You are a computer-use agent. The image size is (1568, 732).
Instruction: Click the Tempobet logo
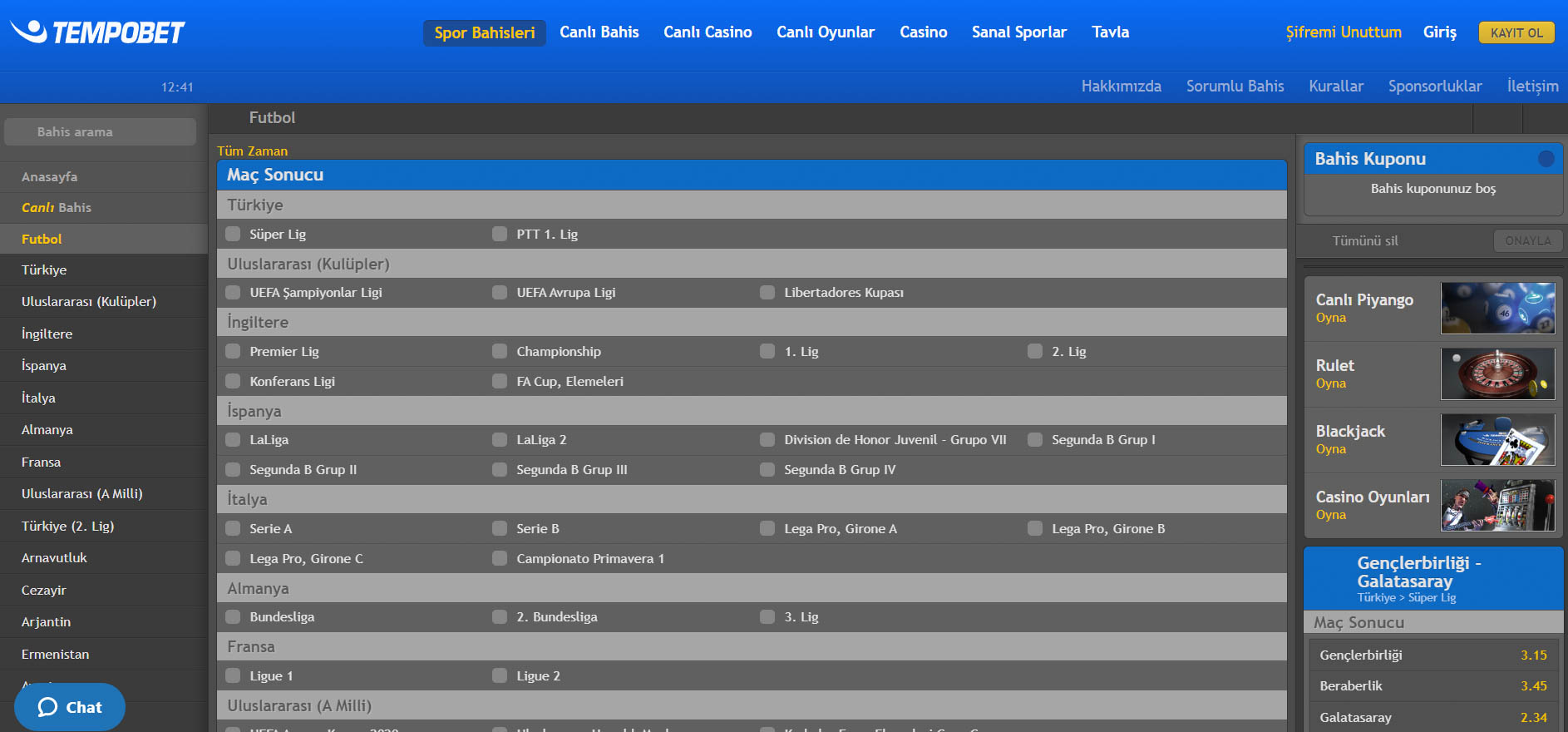click(97, 32)
